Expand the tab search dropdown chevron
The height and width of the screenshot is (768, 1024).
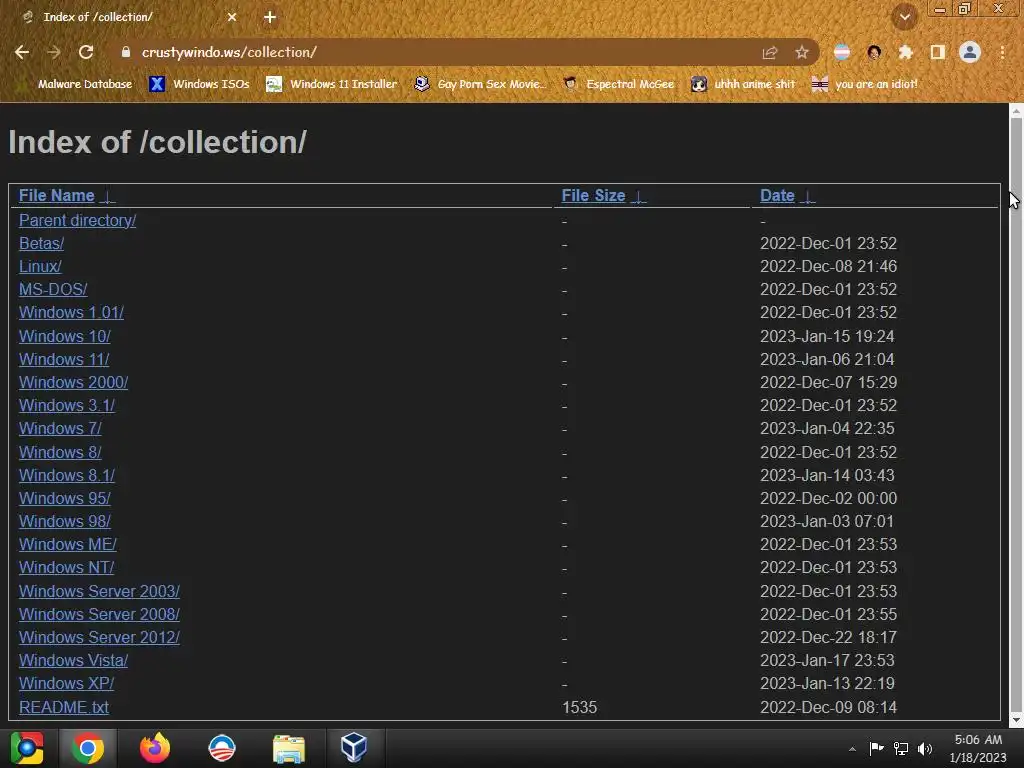click(x=904, y=17)
